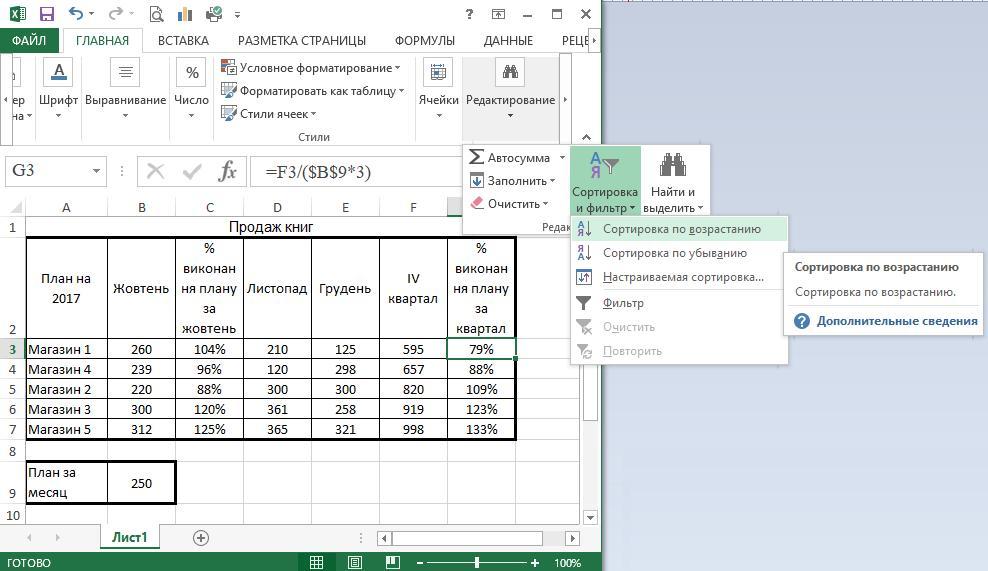This screenshot has width=988, height=571.
Task: Undo last action with Undo arrow
Action: [76, 14]
